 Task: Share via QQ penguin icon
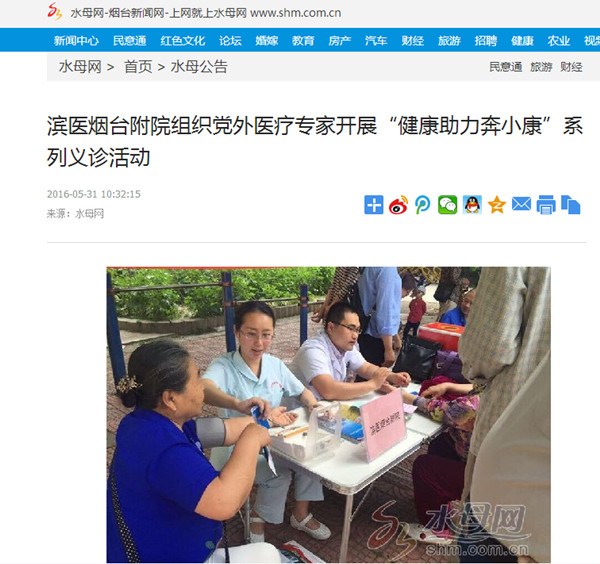[x=472, y=205]
